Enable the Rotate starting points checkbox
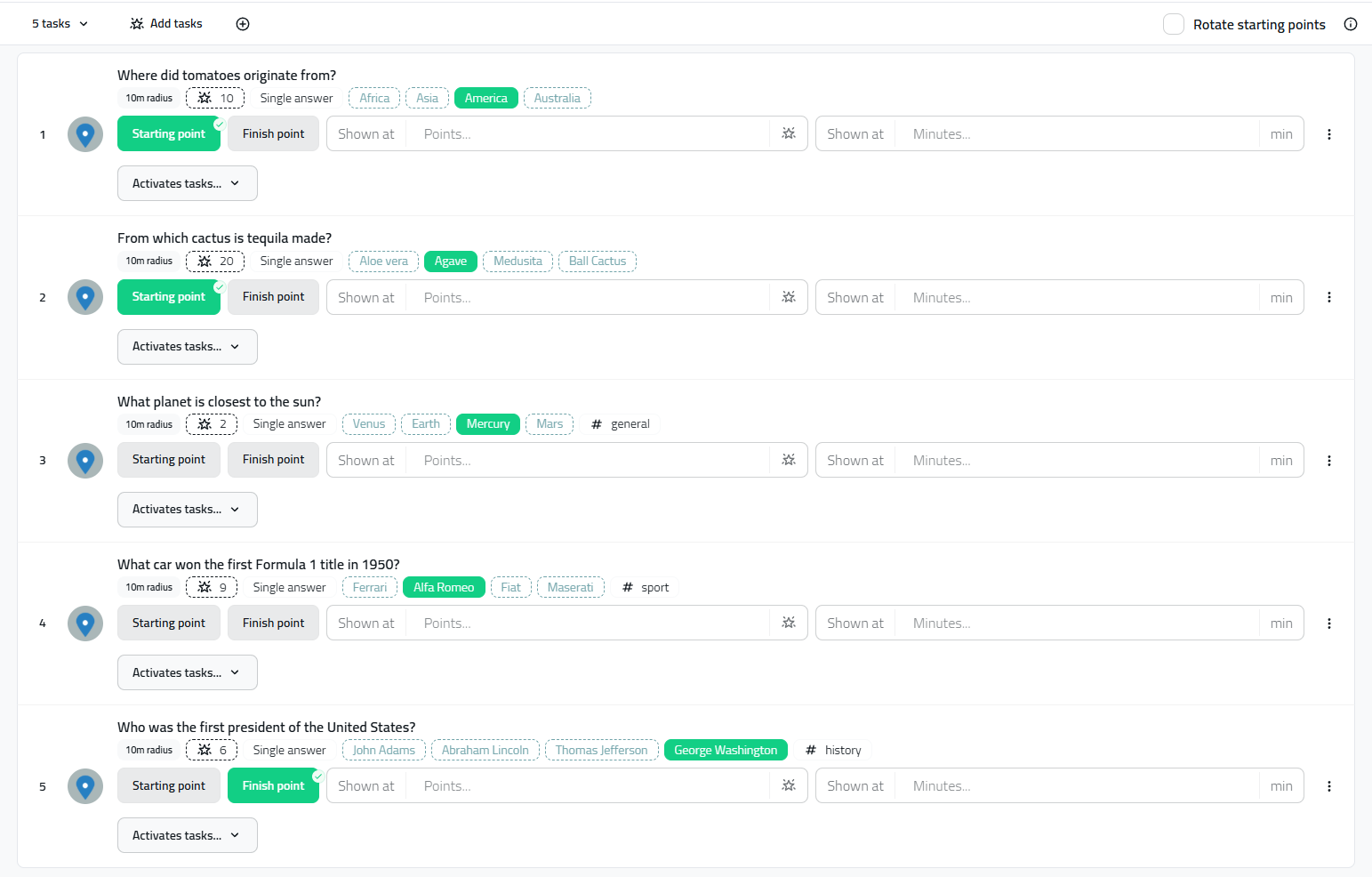Image resolution: width=1372 pixels, height=877 pixels. (x=1173, y=24)
